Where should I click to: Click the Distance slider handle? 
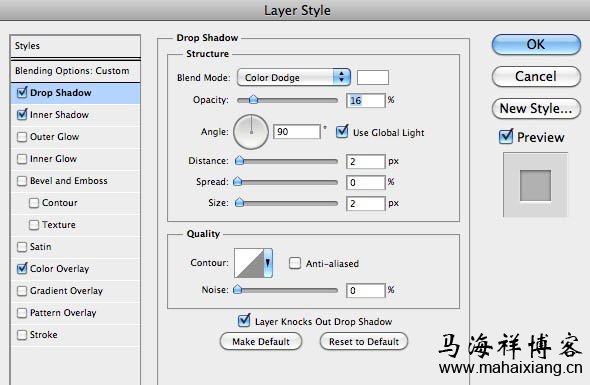(x=239, y=161)
